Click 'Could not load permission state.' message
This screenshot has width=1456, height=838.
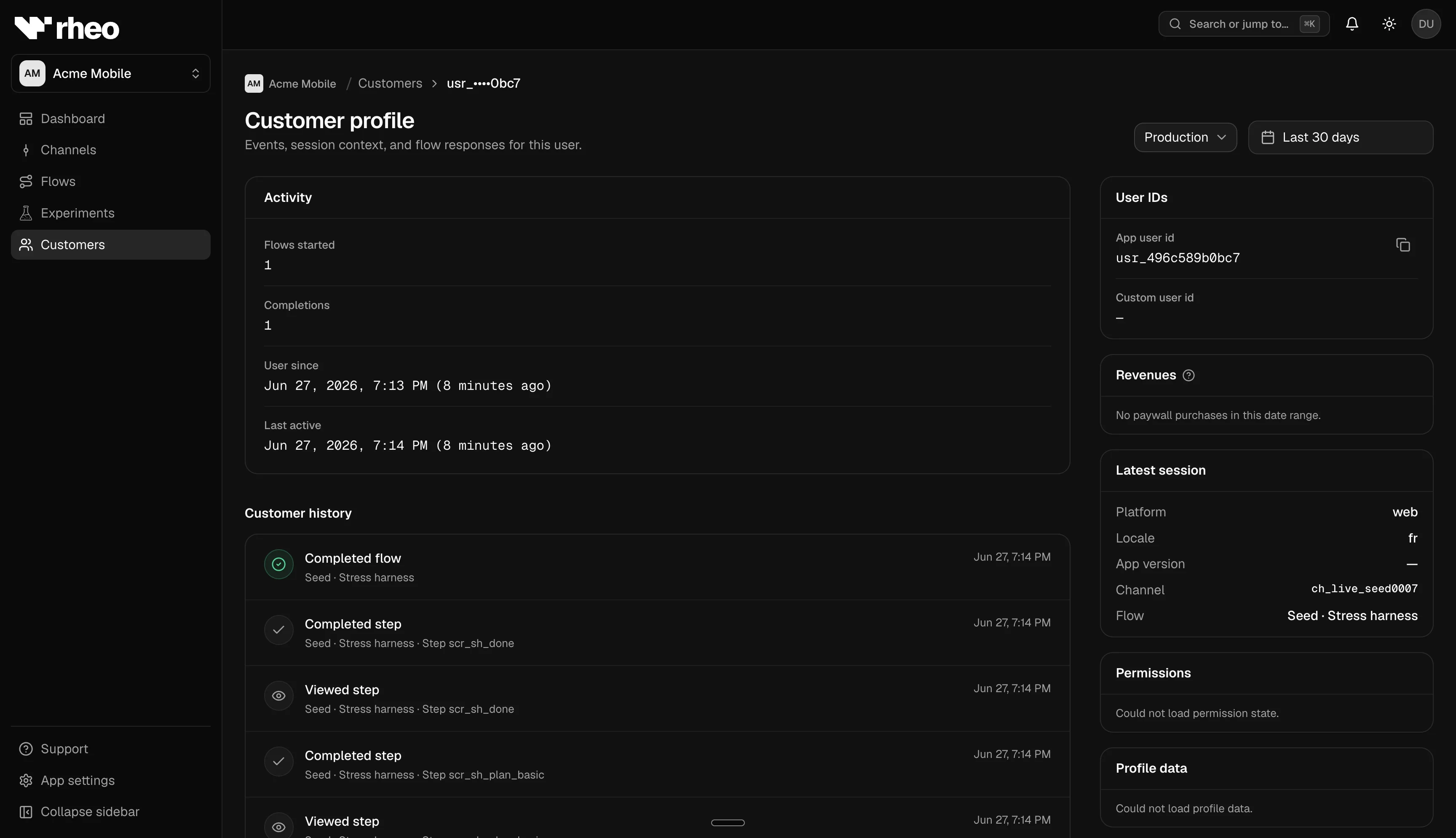coord(1197,713)
